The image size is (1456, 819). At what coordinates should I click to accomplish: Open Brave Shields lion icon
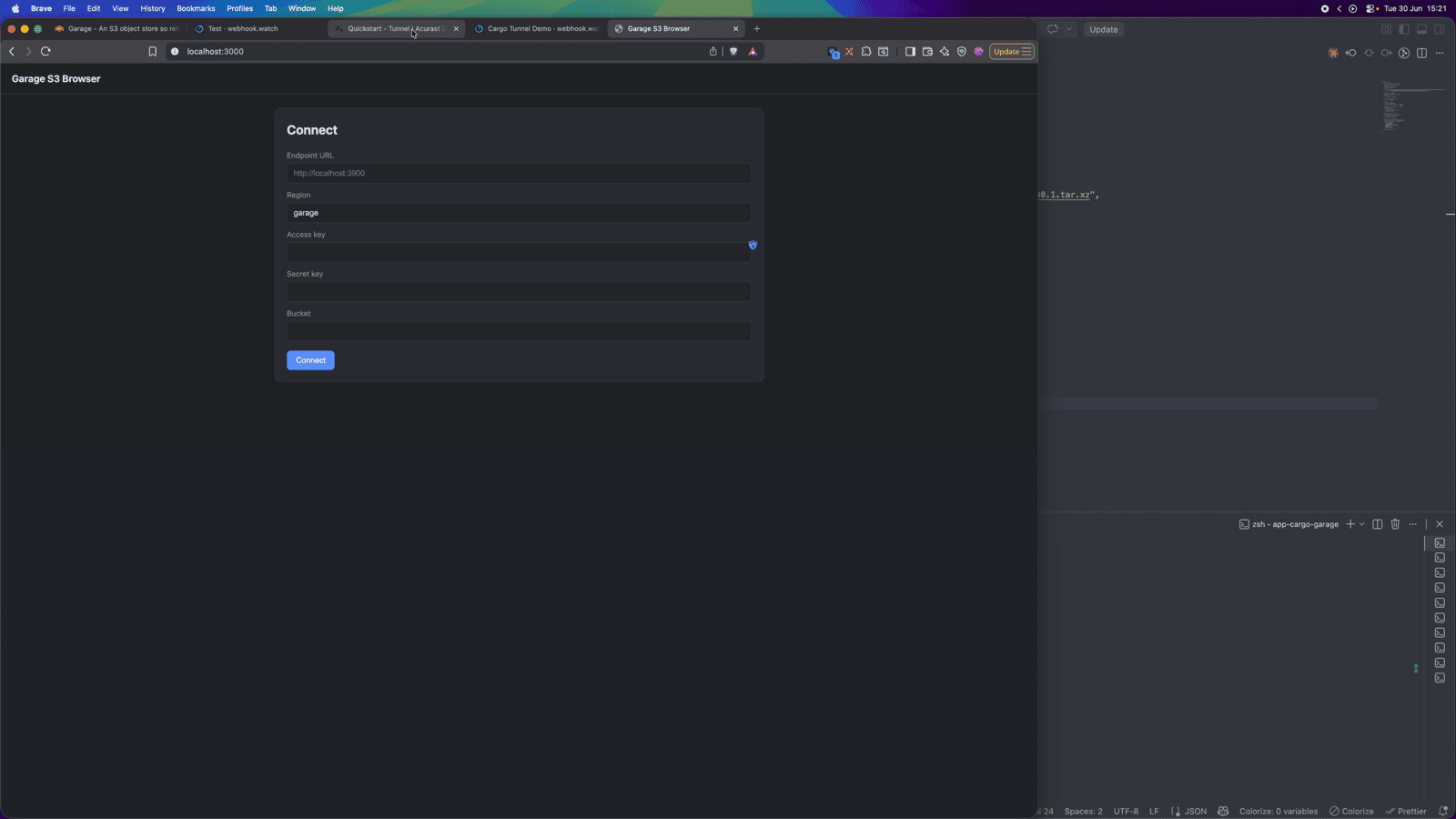(733, 52)
